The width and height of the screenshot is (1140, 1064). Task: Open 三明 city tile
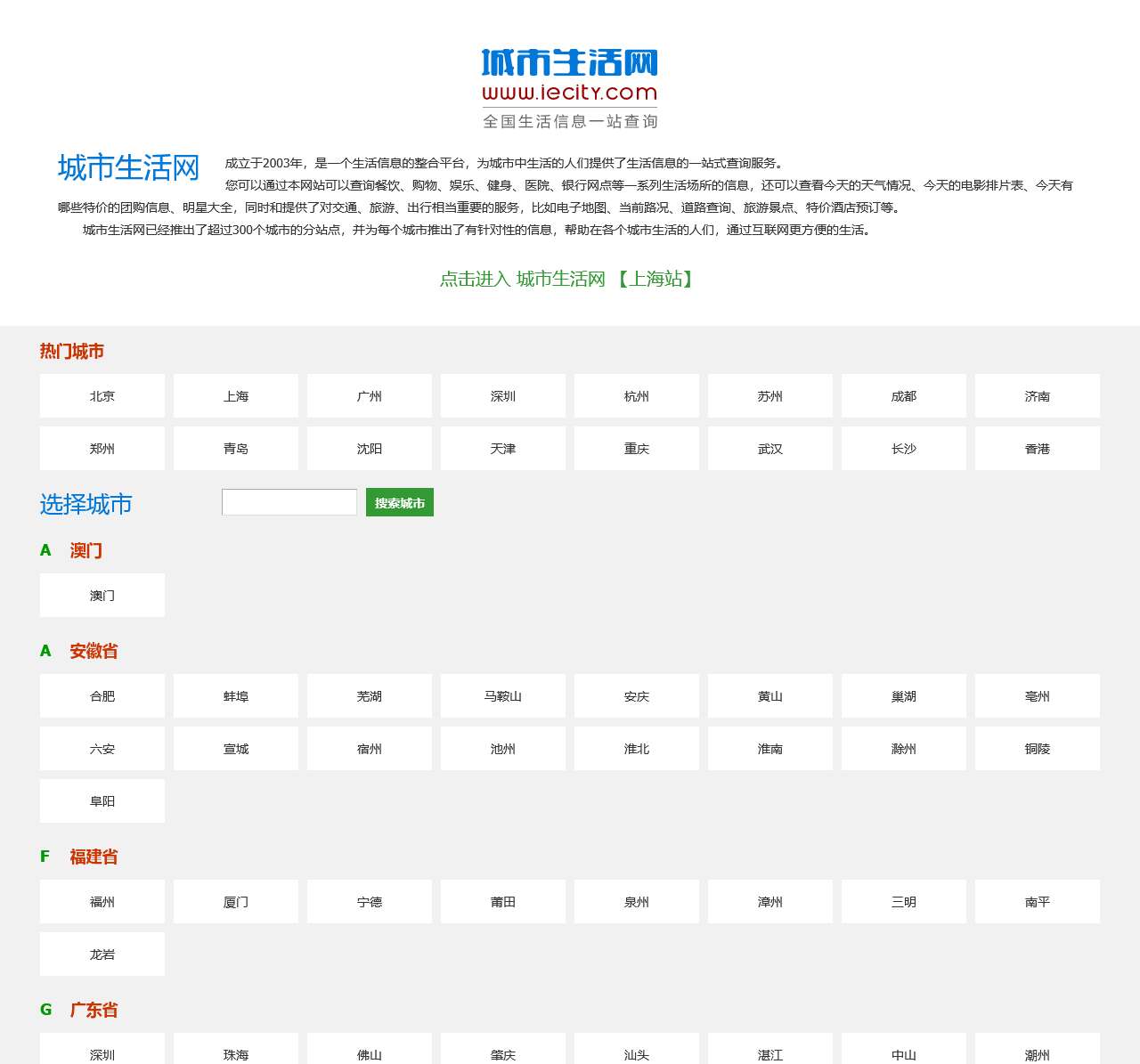pyautogui.click(x=904, y=902)
